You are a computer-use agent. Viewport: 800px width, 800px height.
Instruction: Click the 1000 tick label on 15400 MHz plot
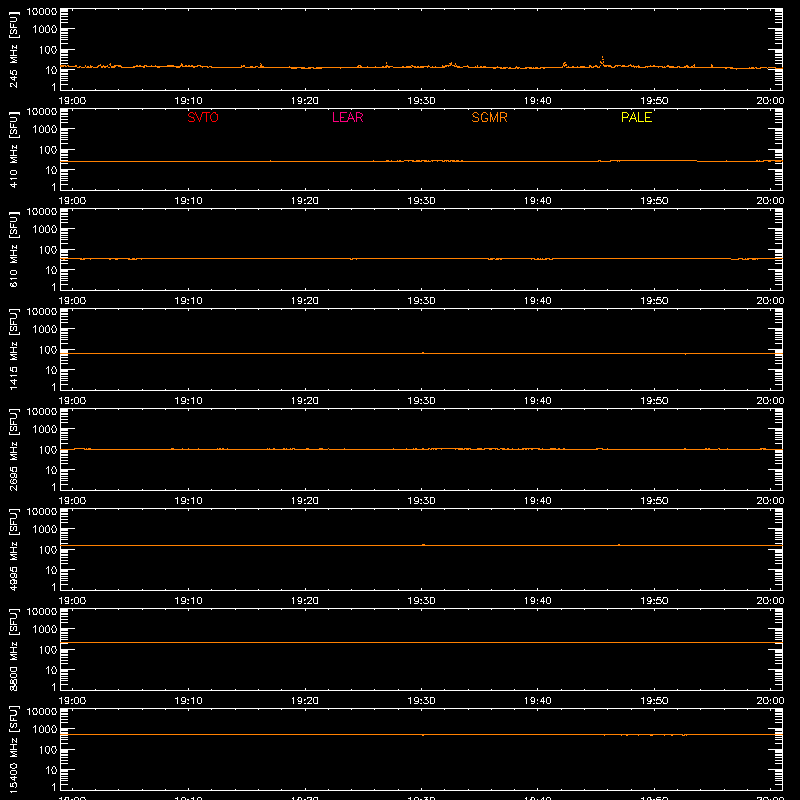(x=45, y=730)
